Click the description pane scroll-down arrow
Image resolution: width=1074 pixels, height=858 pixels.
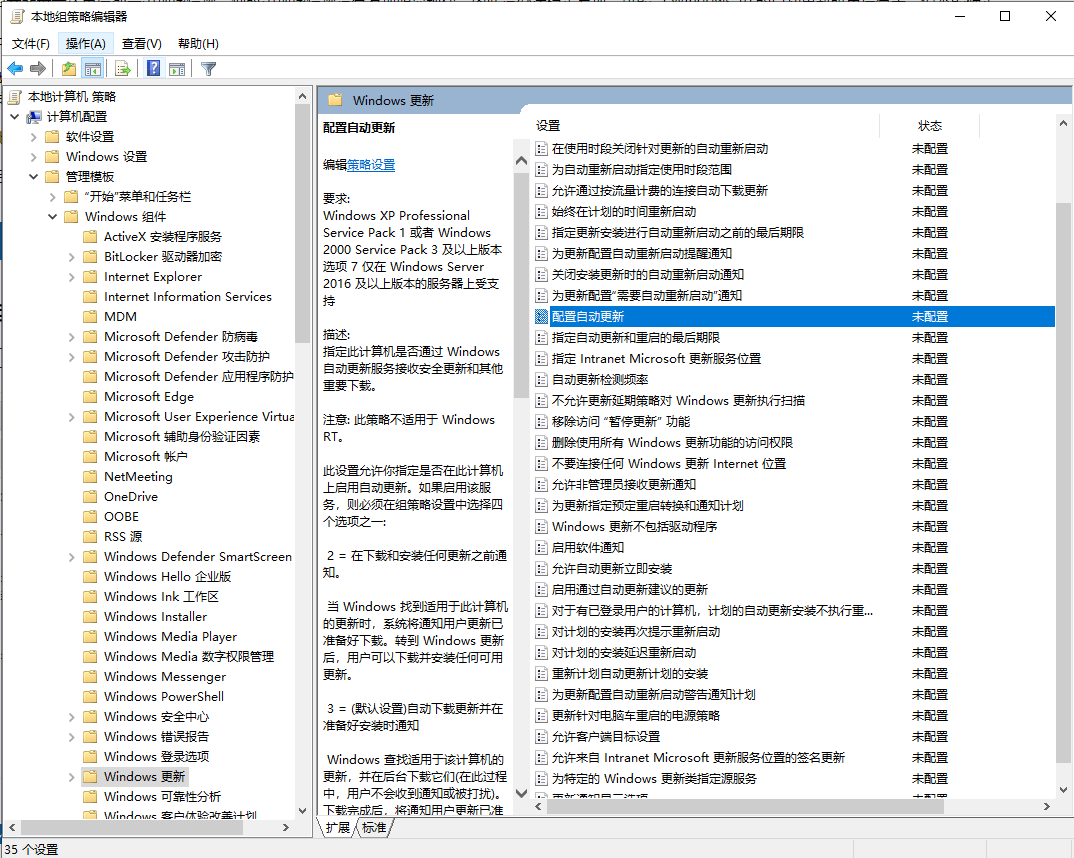click(x=521, y=793)
